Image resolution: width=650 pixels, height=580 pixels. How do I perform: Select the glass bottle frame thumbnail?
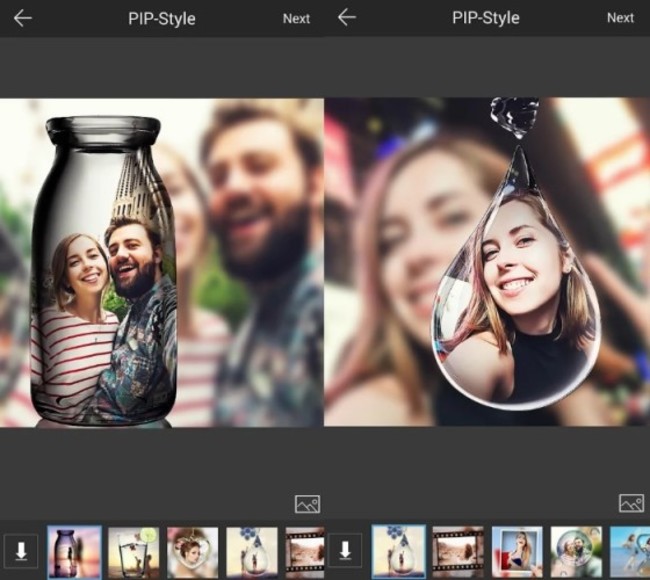[74, 552]
